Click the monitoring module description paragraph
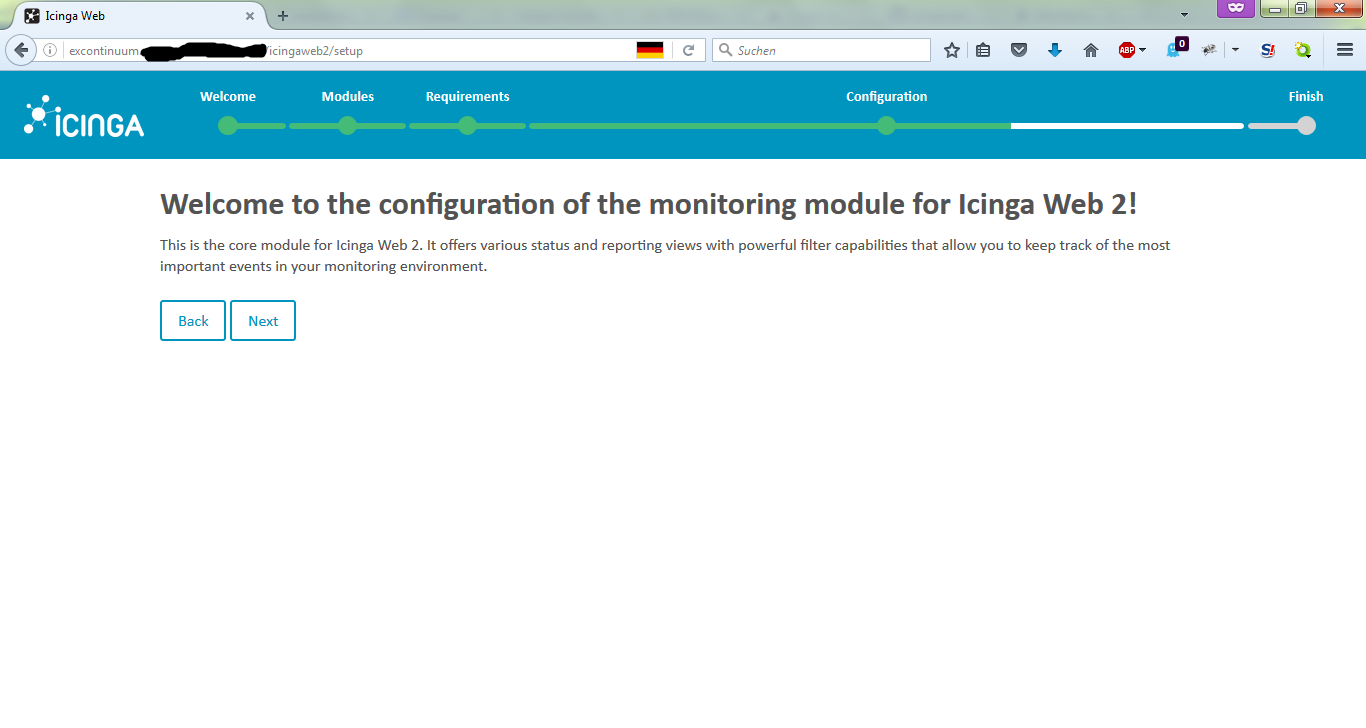The image size is (1366, 728). click(665, 256)
